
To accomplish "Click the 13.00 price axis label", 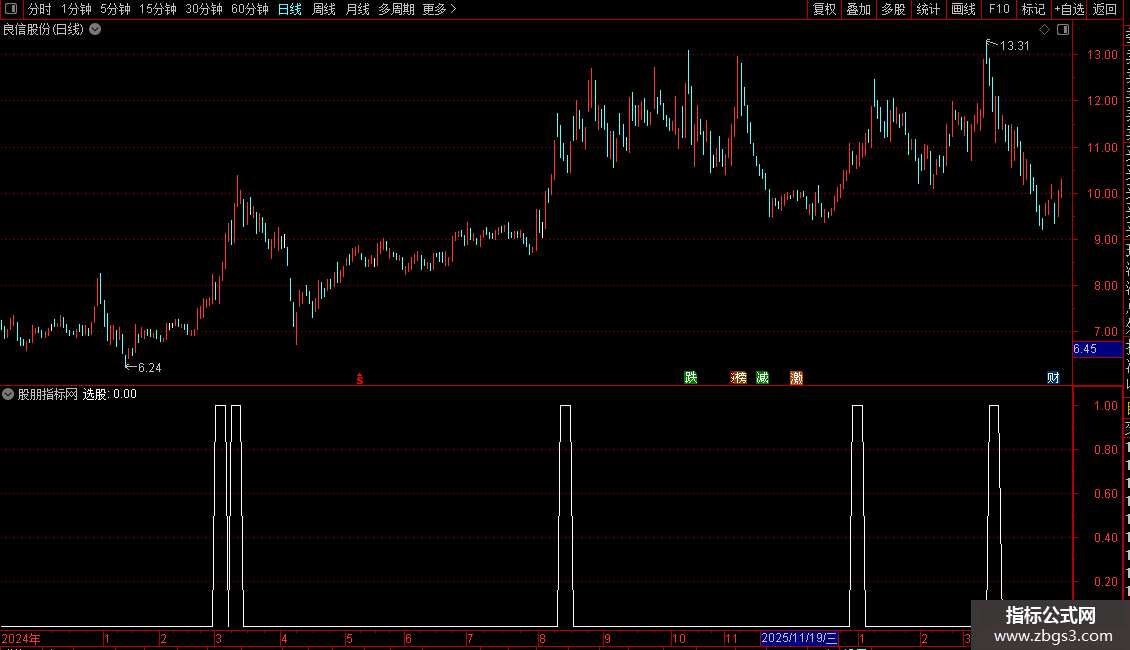I will click(x=1101, y=55).
